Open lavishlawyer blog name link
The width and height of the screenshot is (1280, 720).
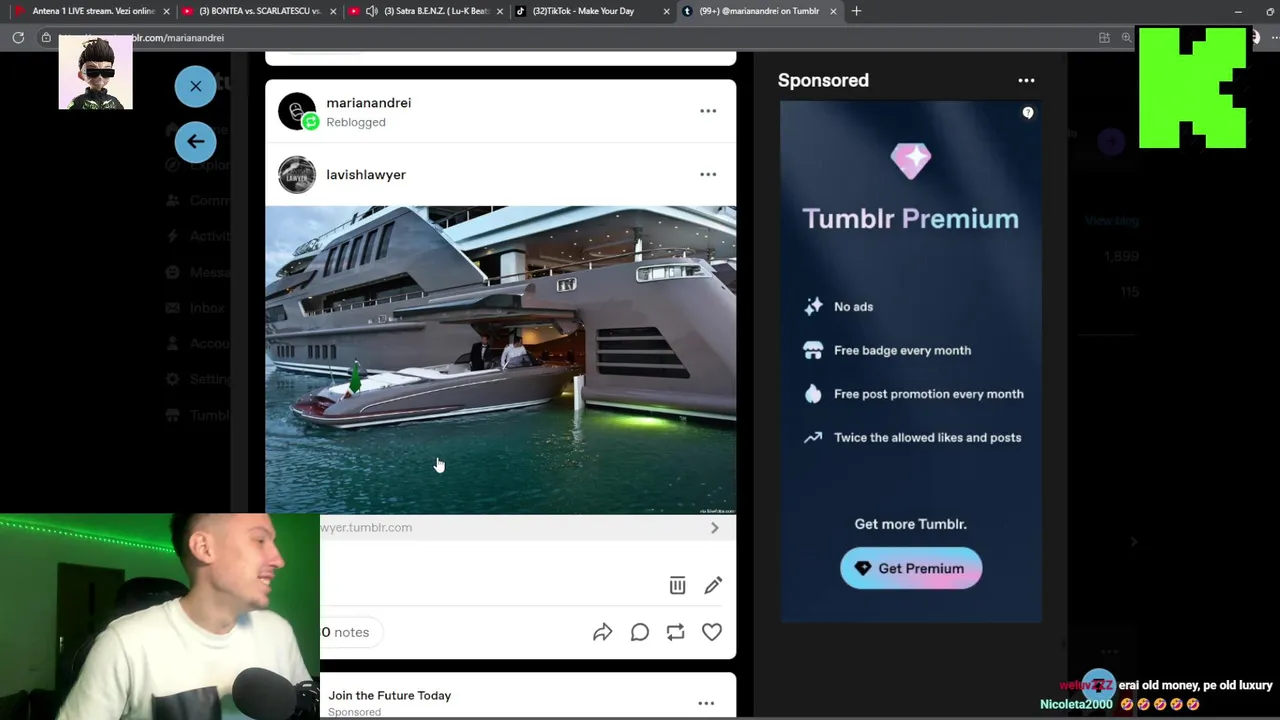click(x=366, y=174)
